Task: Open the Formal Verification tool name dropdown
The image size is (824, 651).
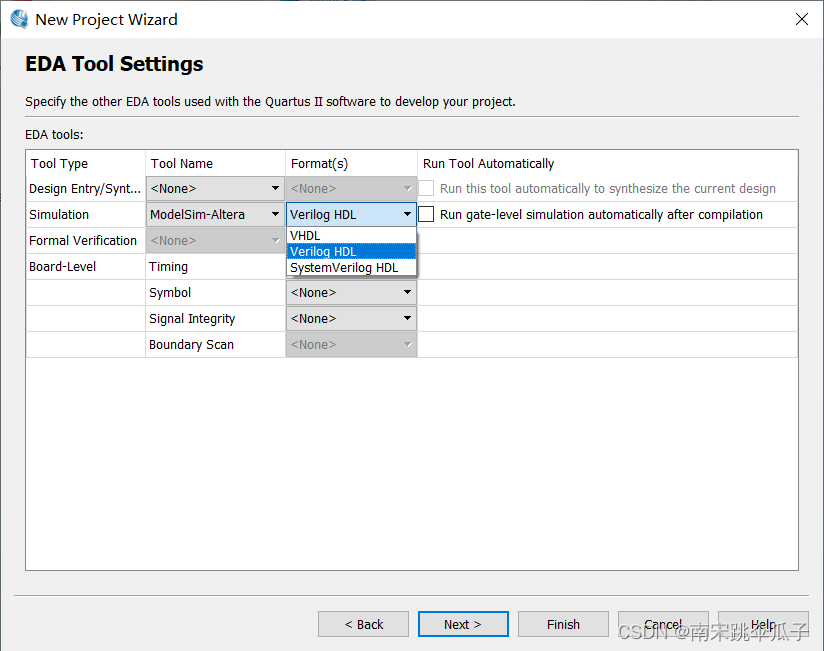Action: click(x=215, y=241)
